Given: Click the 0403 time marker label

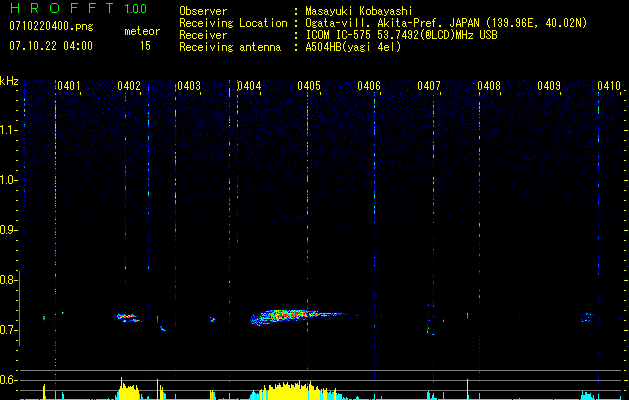Looking at the screenshot, I should click(x=189, y=86).
